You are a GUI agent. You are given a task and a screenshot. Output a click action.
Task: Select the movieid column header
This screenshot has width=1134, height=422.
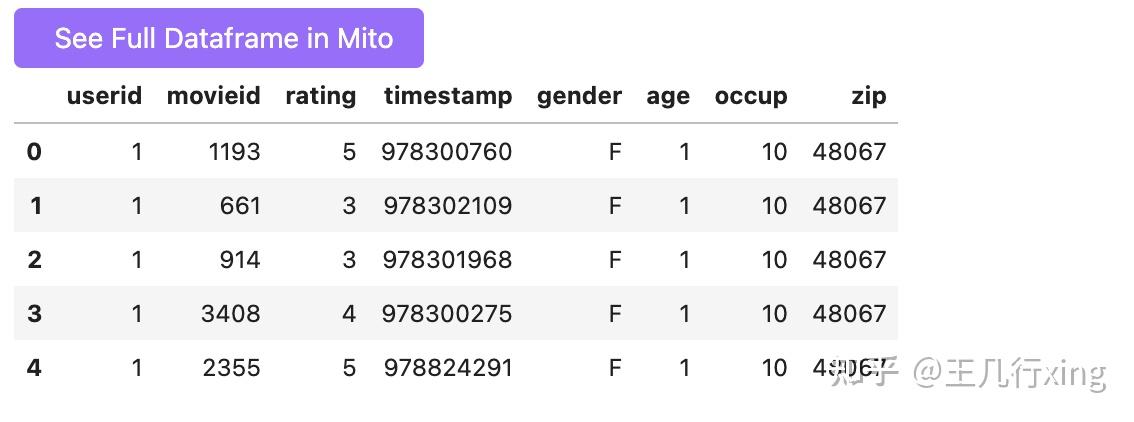pyautogui.click(x=213, y=96)
